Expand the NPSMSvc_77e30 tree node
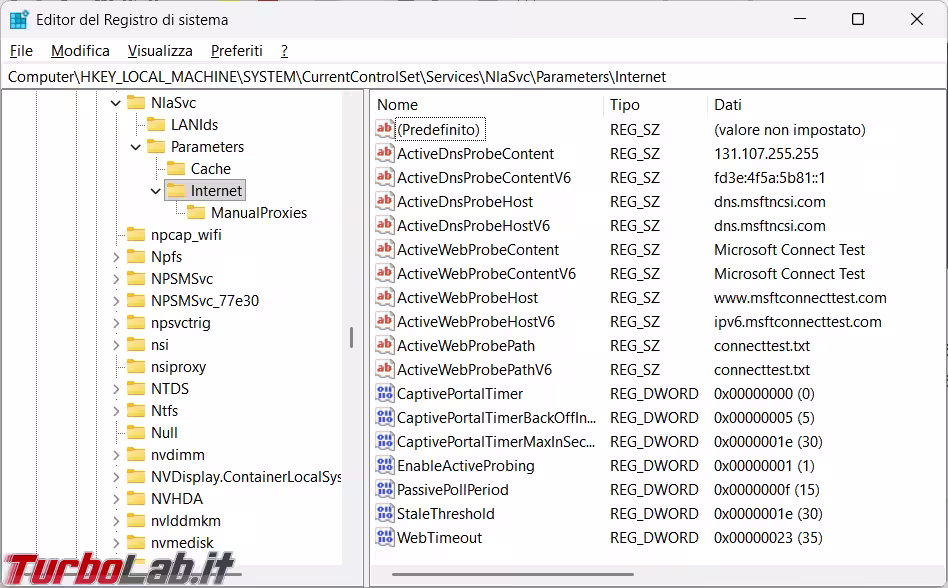This screenshot has height=588, width=948. pos(115,301)
